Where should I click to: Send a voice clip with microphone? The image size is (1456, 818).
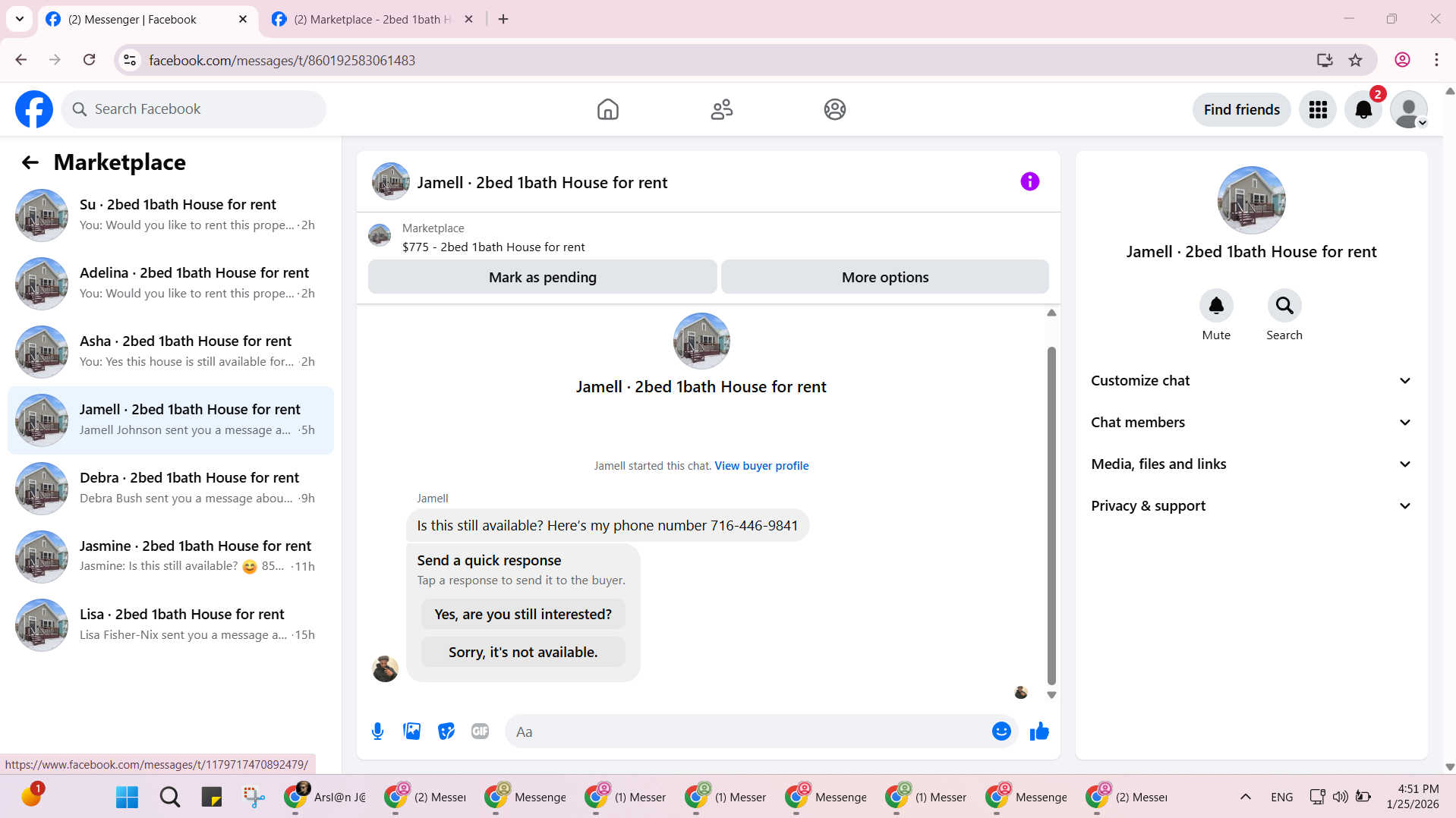pos(377,731)
